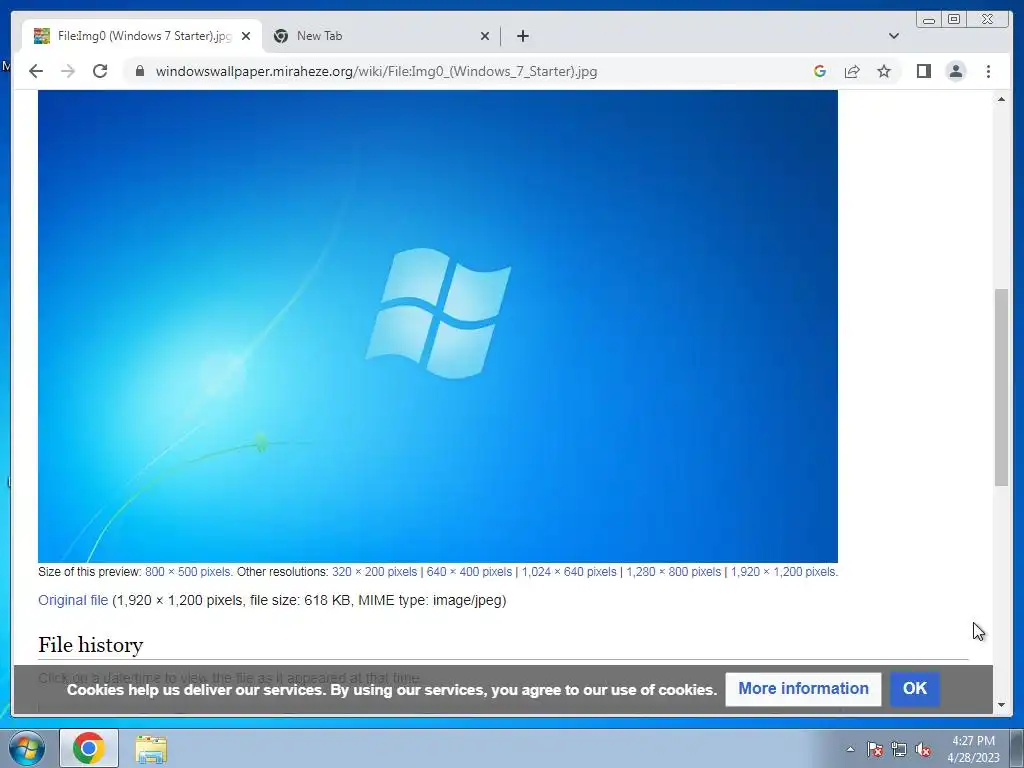Share this page using the share icon
Screen dimensions: 1024x768
tap(852, 71)
